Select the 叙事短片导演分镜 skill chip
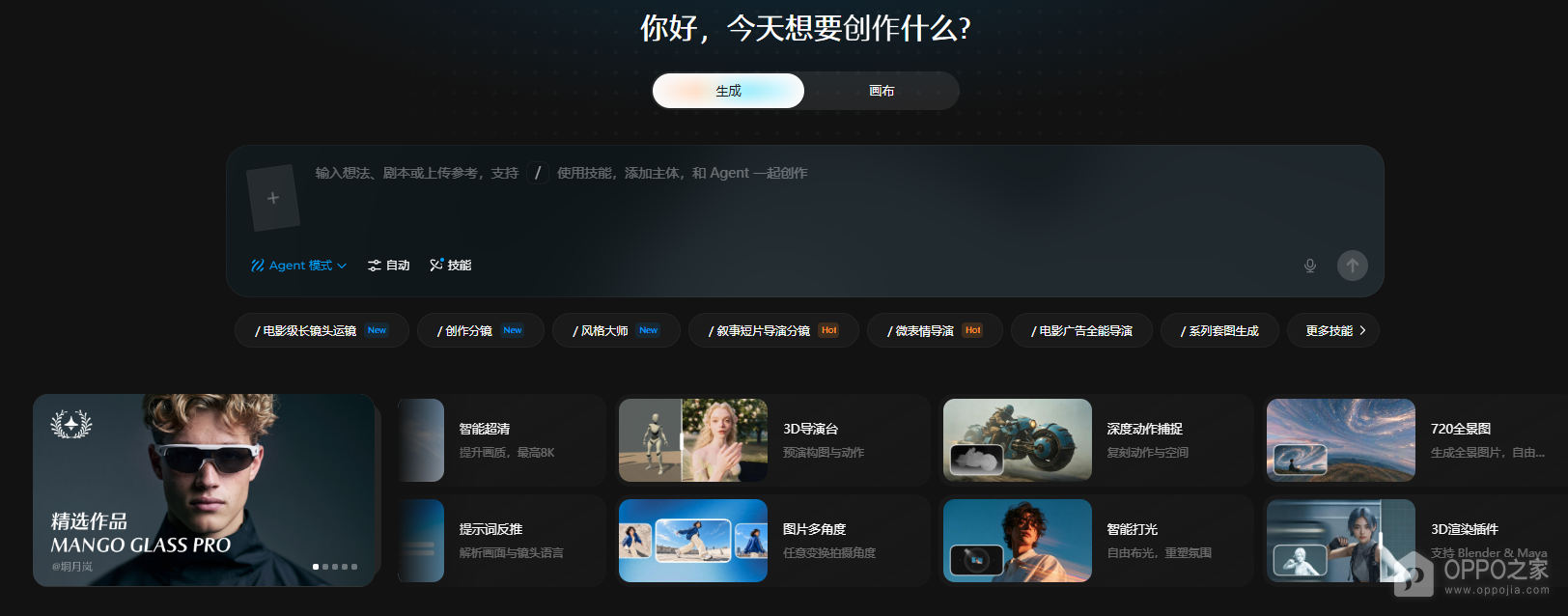The width and height of the screenshot is (1568, 616). (x=773, y=330)
